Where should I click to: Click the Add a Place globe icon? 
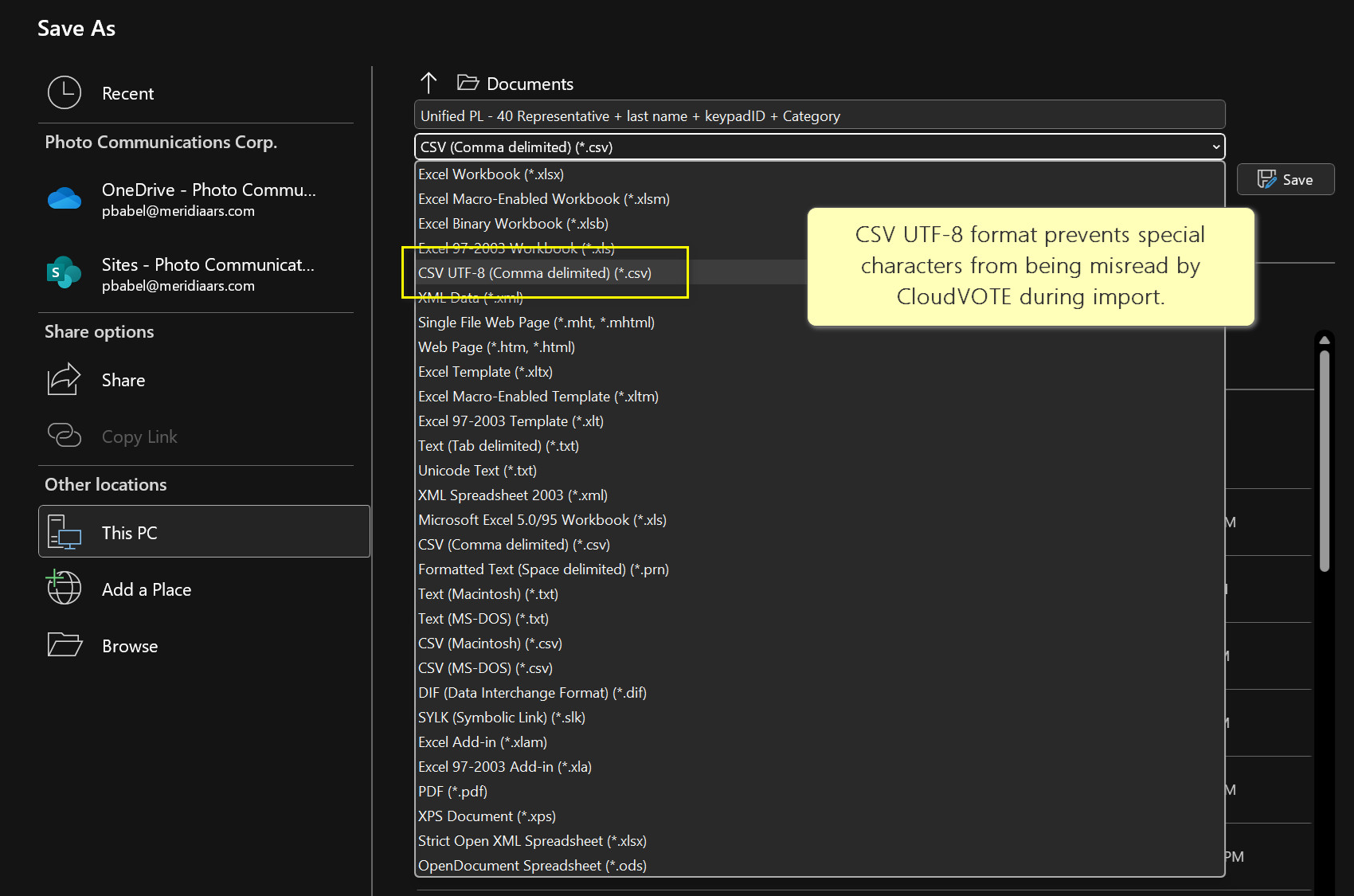[65, 588]
